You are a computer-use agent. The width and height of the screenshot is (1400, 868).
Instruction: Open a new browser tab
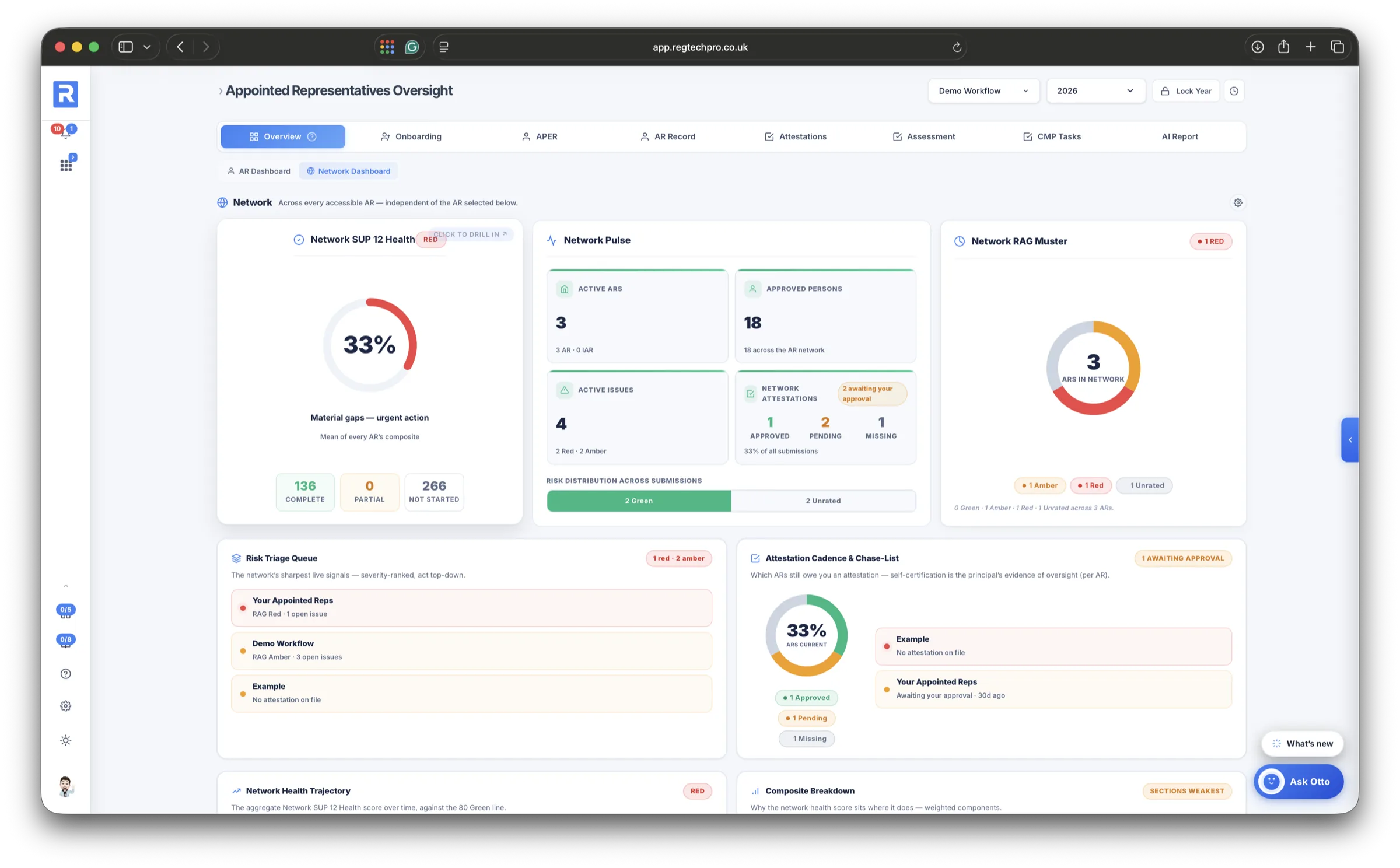point(1311,47)
